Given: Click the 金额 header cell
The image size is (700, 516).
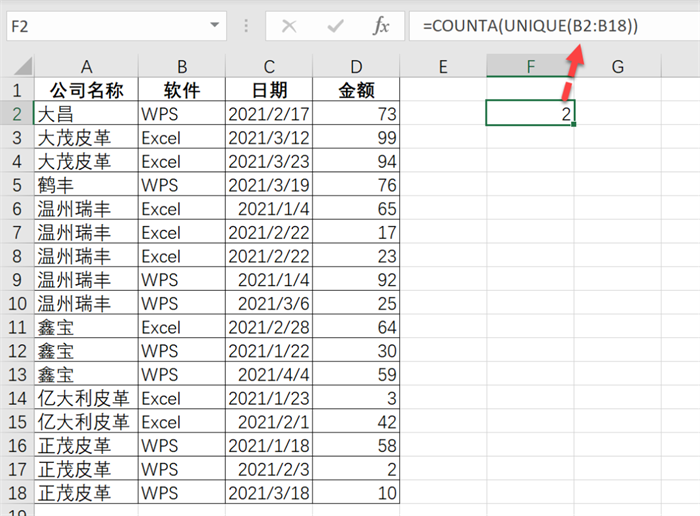Looking at the screenshot, I should click(357, 91).
